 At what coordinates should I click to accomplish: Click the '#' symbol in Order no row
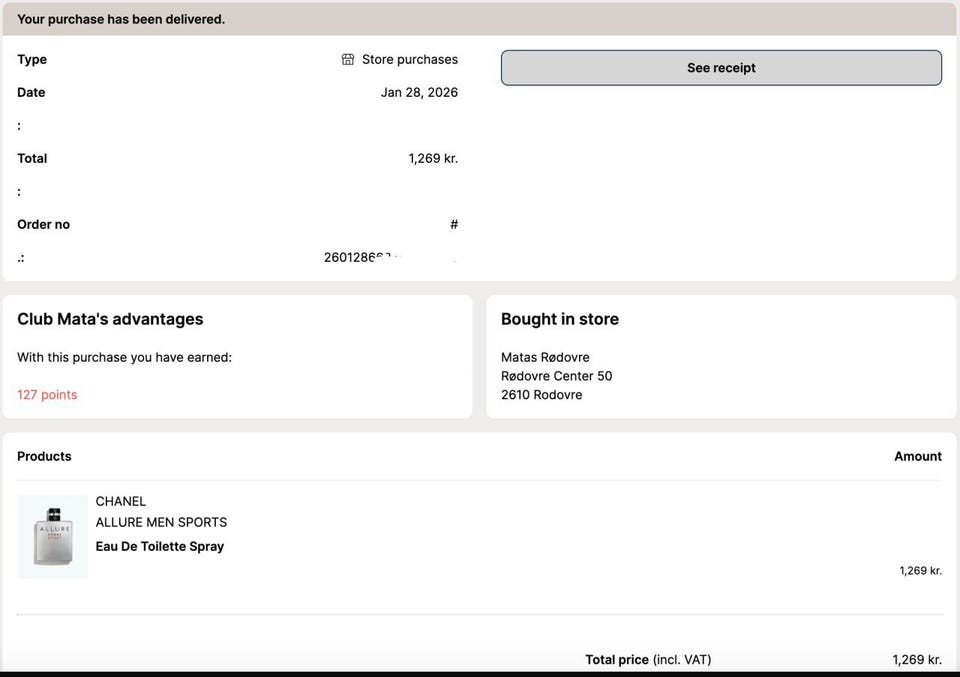(x=454, y=225)
